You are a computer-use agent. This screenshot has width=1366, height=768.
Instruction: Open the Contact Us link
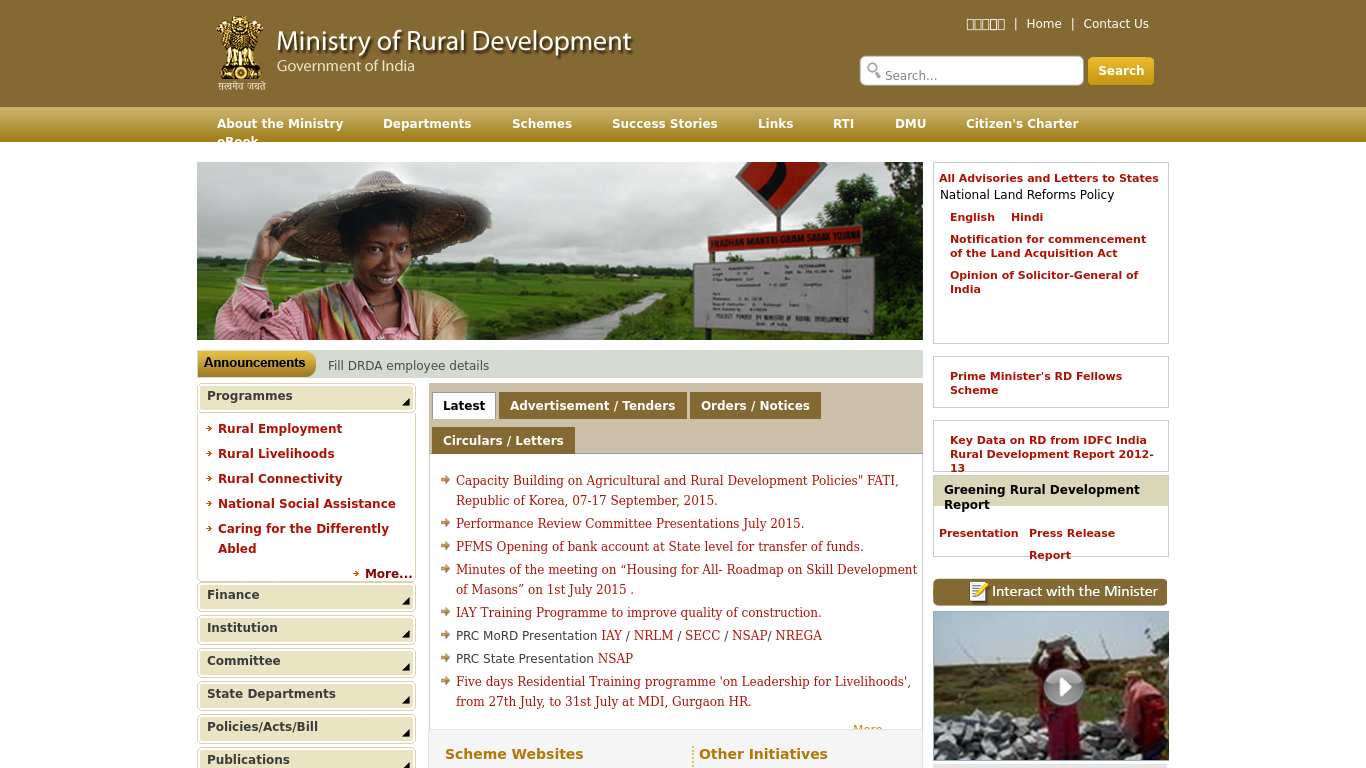point(1115,23)
